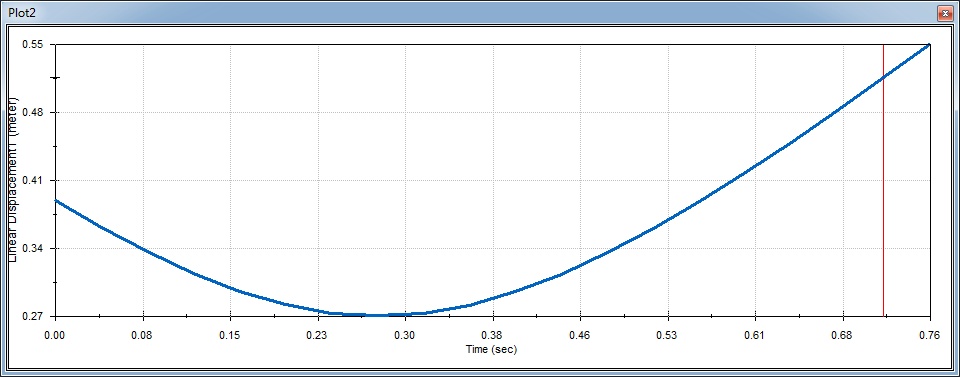Click the 0.38 x-axis value
Screen dimensions: 960x377
point(493,335)
